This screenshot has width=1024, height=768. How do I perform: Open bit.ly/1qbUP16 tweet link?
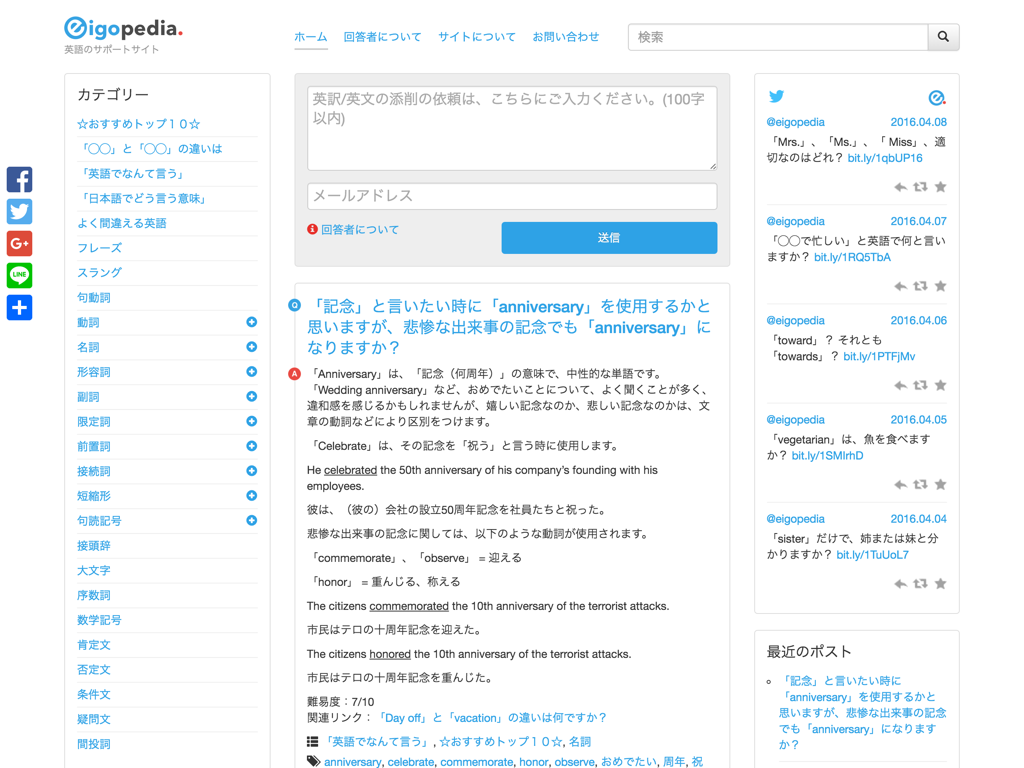885,158
